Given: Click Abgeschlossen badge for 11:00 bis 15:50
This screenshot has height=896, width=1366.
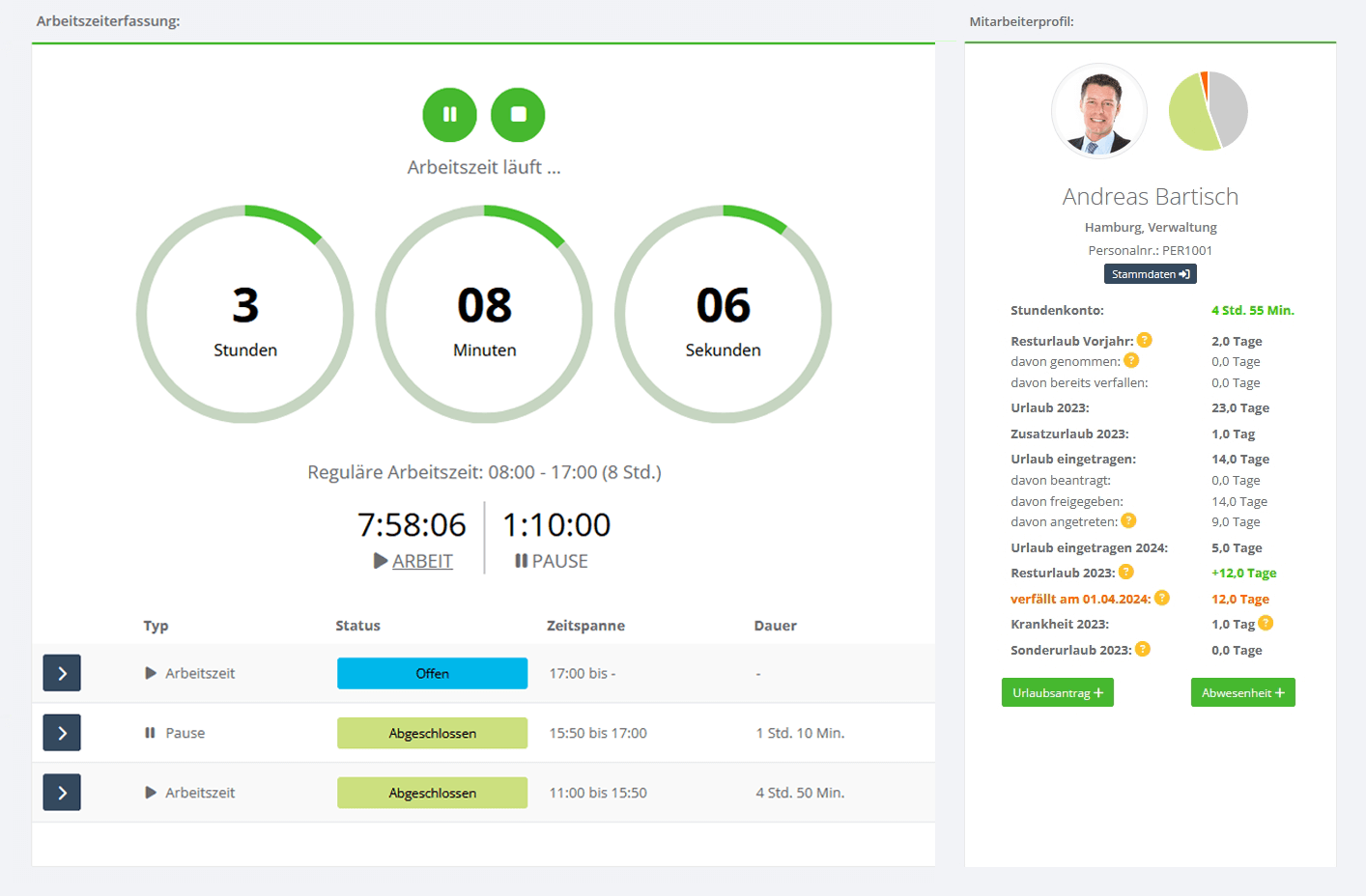Looking at the screenshot, I should [432, 793].
